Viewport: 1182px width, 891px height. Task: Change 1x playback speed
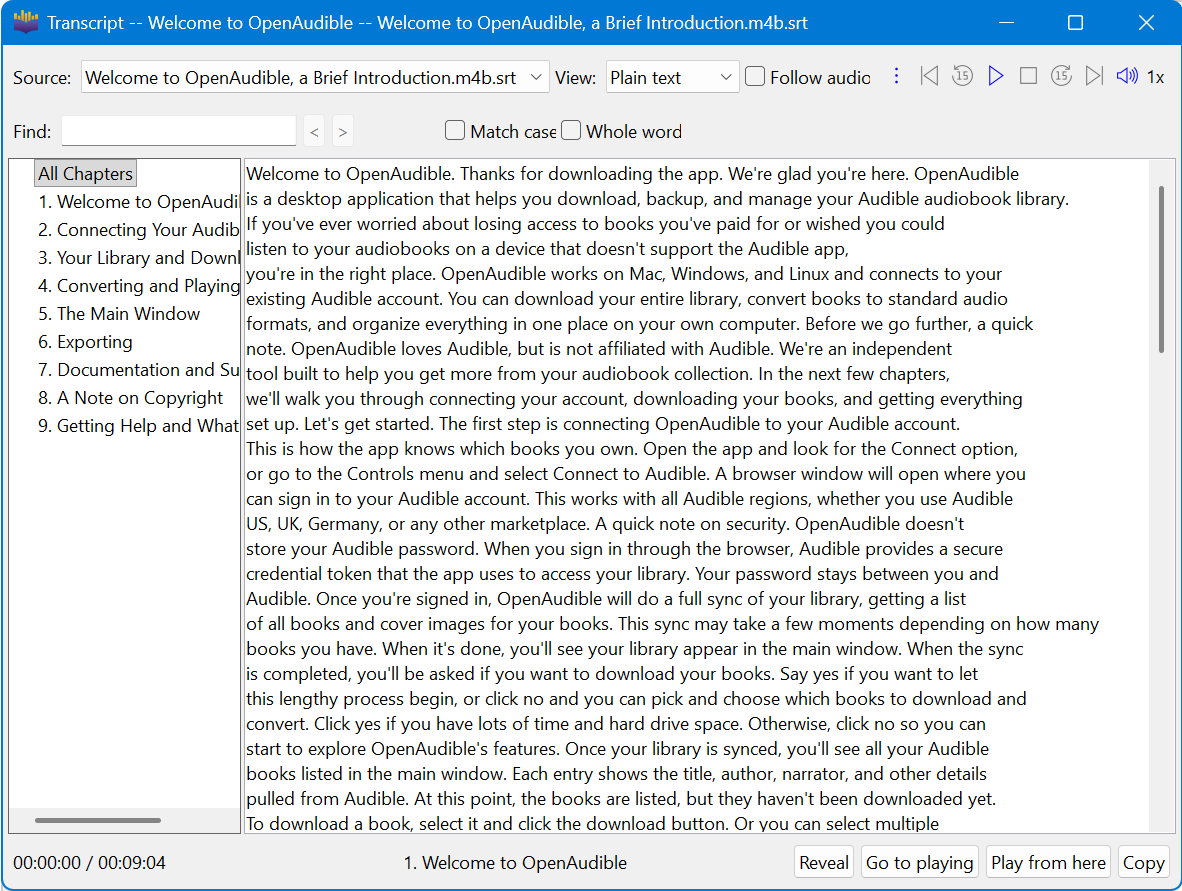1156,77
